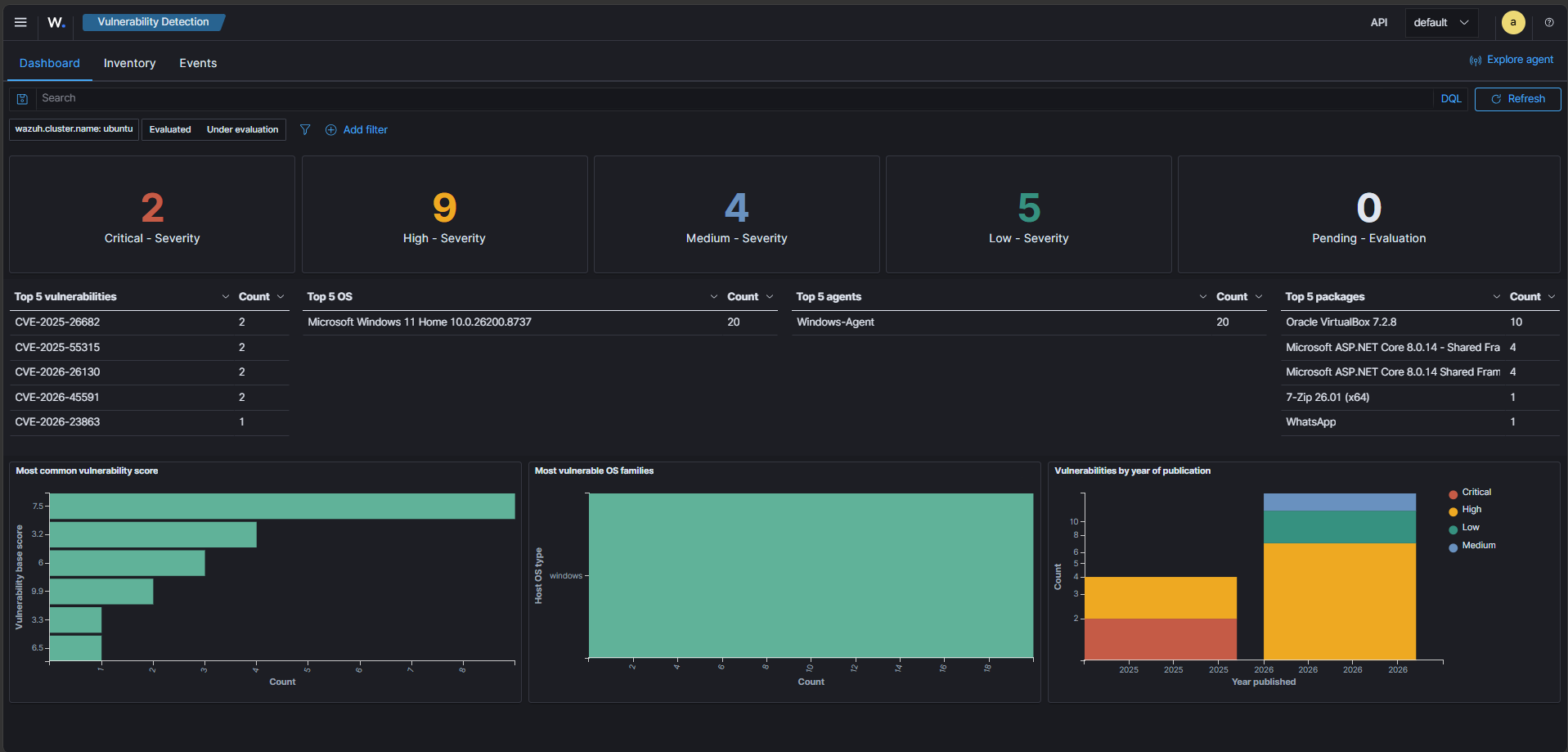This screenshot has width=1568, height=752.
Task: Toggle the DQL query language button
Action: point(1451,98)
